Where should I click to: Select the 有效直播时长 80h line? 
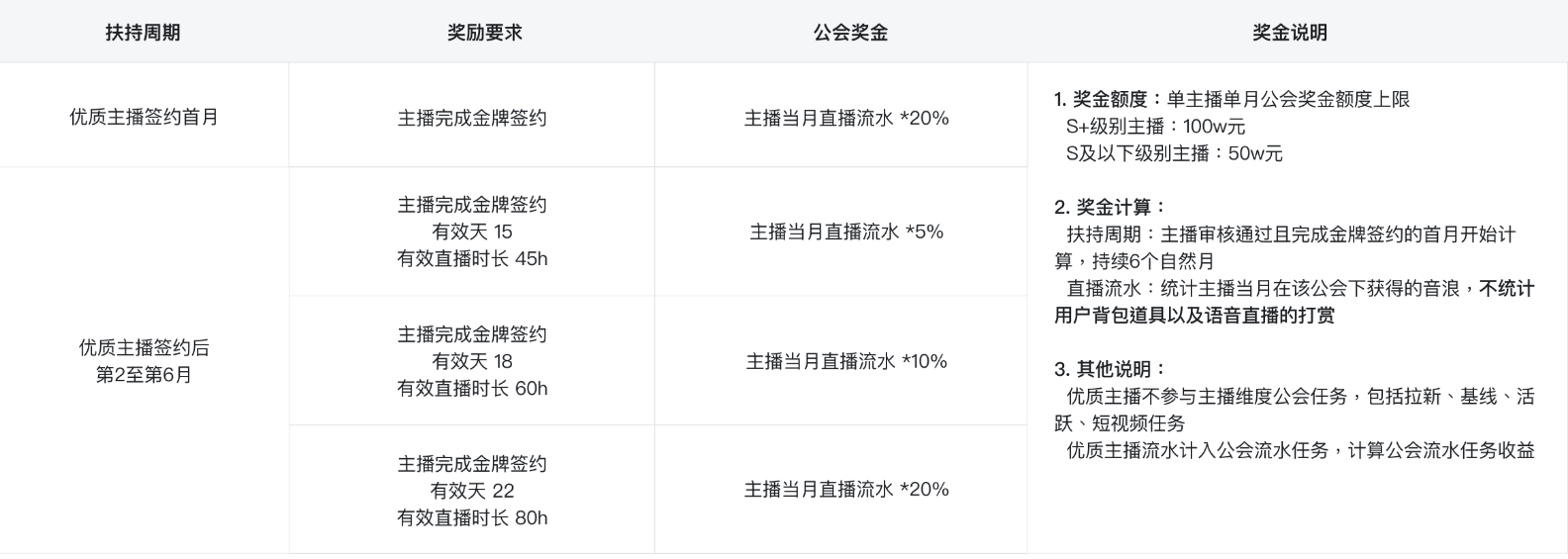472,517
